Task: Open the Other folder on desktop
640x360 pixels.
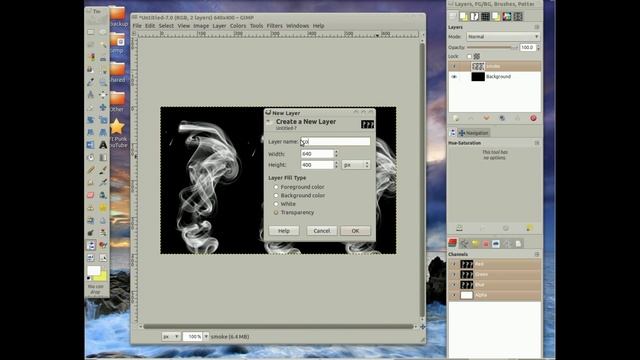Action: [x=117, y=102]
